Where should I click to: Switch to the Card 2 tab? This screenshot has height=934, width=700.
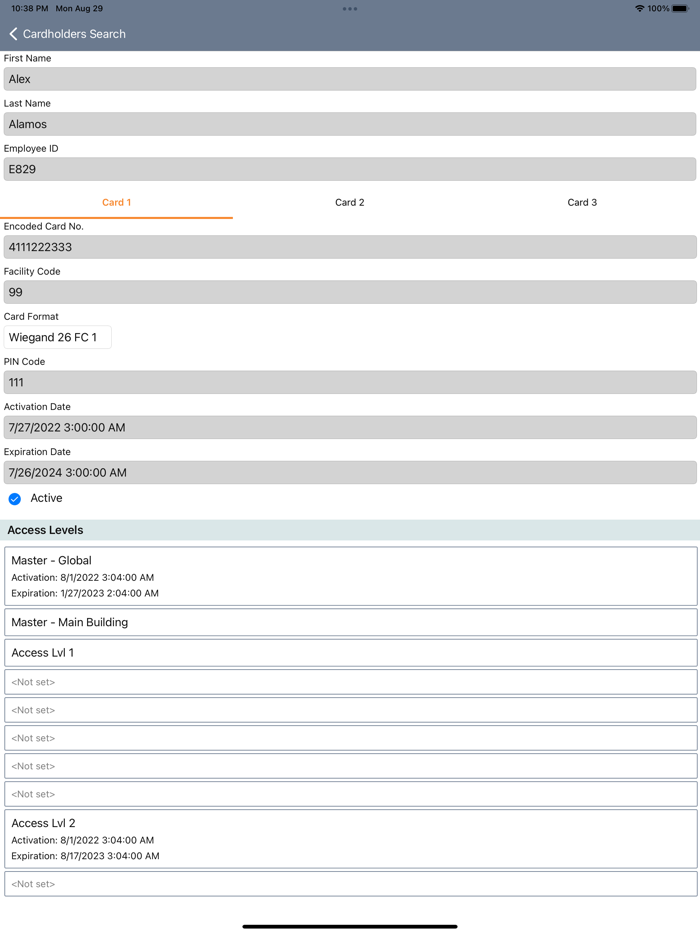click(x=349, y=202)
